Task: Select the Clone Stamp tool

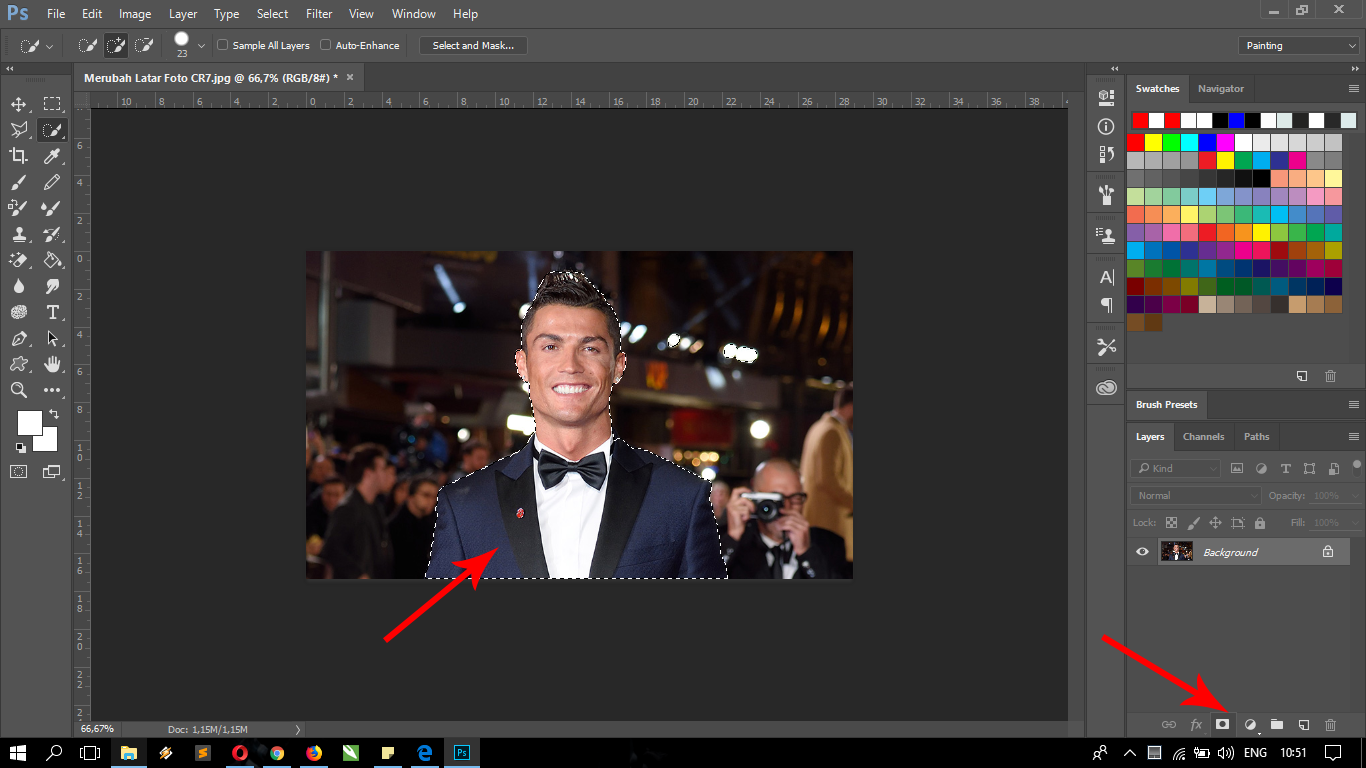Action: [18, 234]
